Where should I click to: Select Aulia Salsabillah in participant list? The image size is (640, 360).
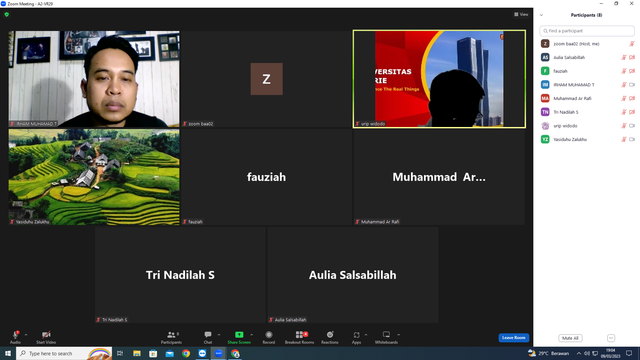(587, 58)
